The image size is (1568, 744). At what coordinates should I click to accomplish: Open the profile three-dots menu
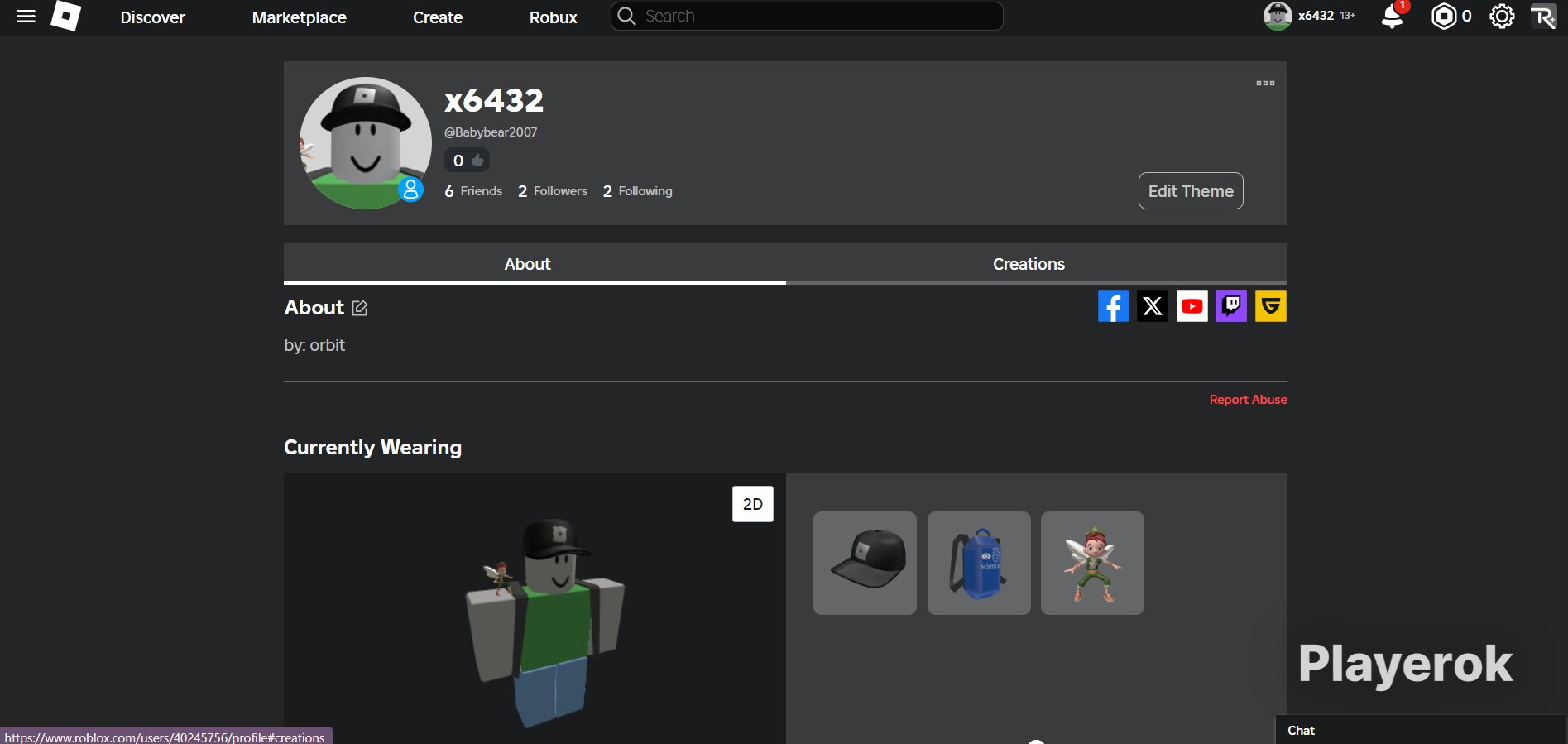tap(1265, 83)
